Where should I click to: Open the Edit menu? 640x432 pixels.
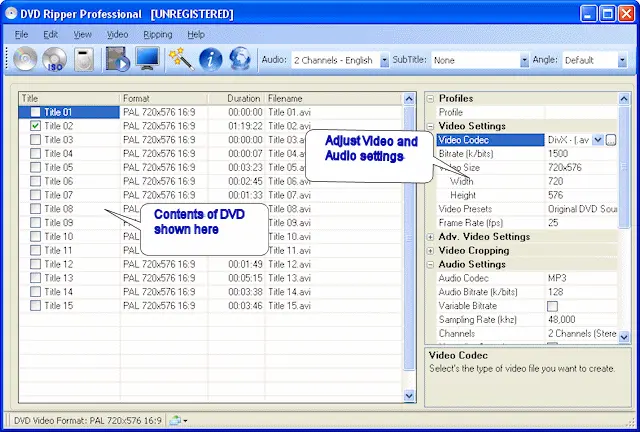tap(51, 35)
